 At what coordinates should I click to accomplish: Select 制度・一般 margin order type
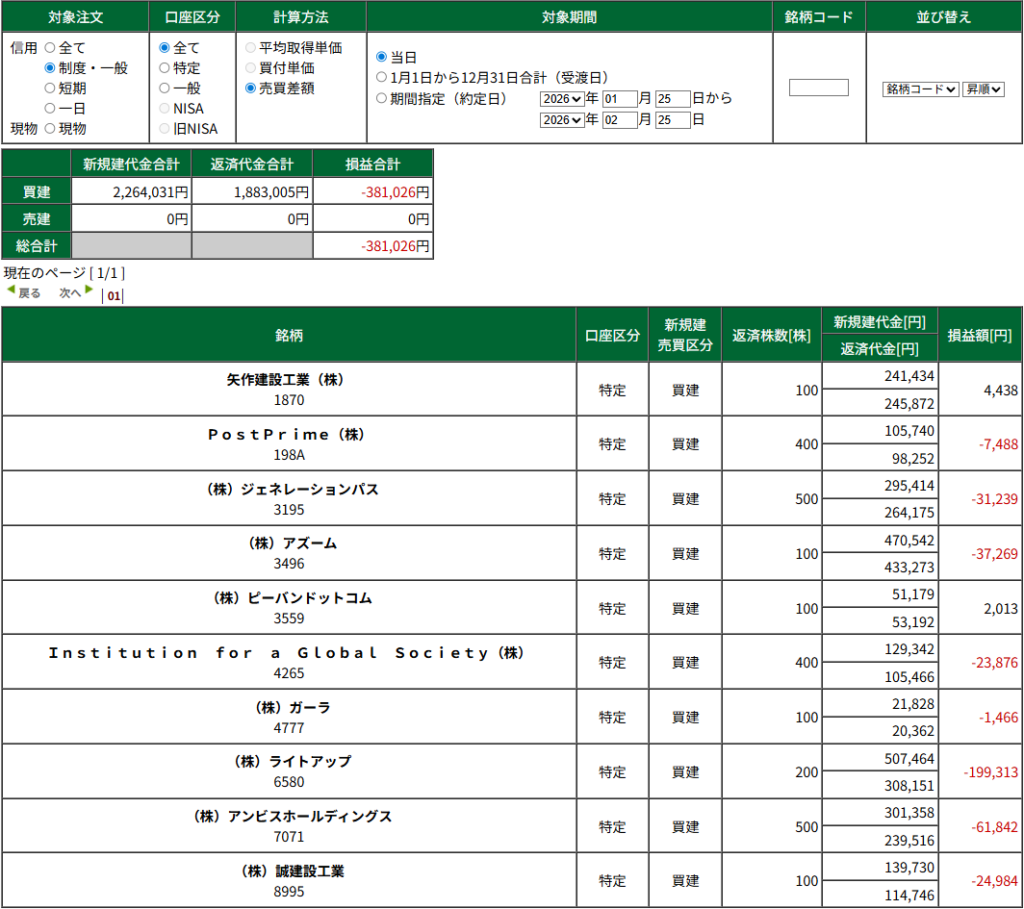[50, 68]
